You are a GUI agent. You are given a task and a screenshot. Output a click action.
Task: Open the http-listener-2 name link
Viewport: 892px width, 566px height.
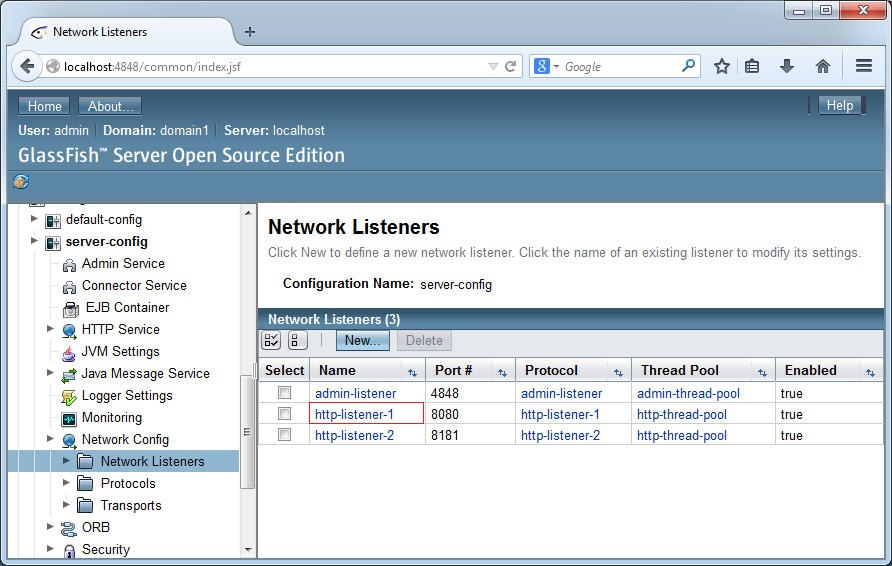click(x=354, y=435)
